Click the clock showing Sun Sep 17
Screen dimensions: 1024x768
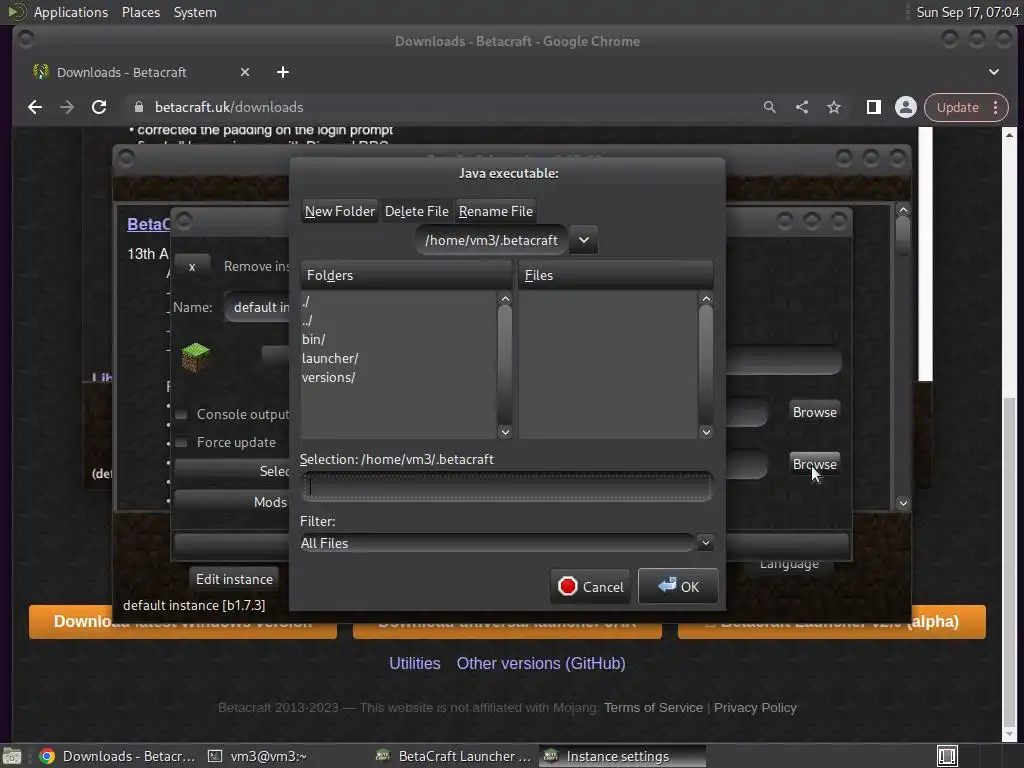967,12
